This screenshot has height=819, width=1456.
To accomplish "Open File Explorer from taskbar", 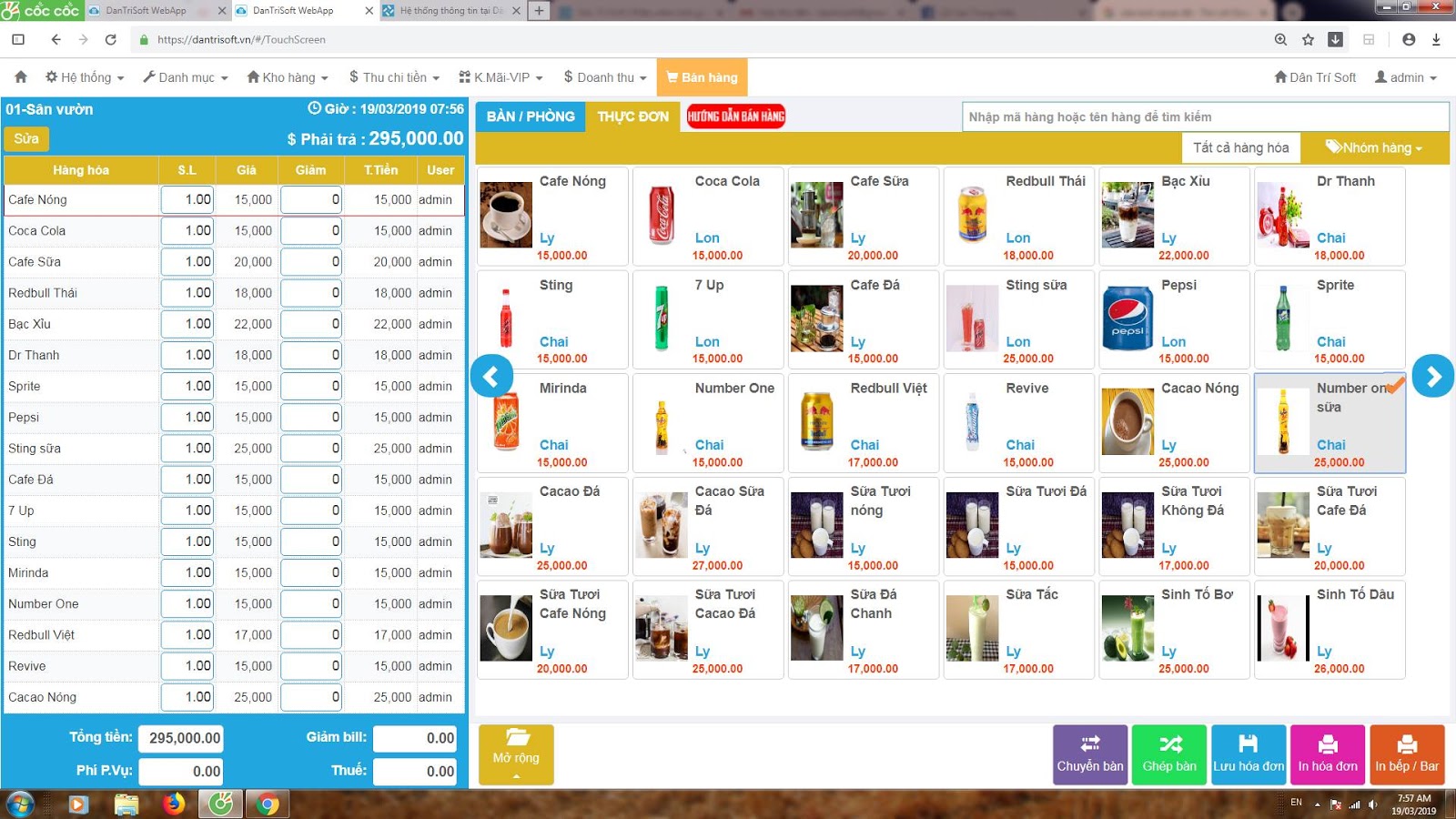I will click(x=126, y=804).
